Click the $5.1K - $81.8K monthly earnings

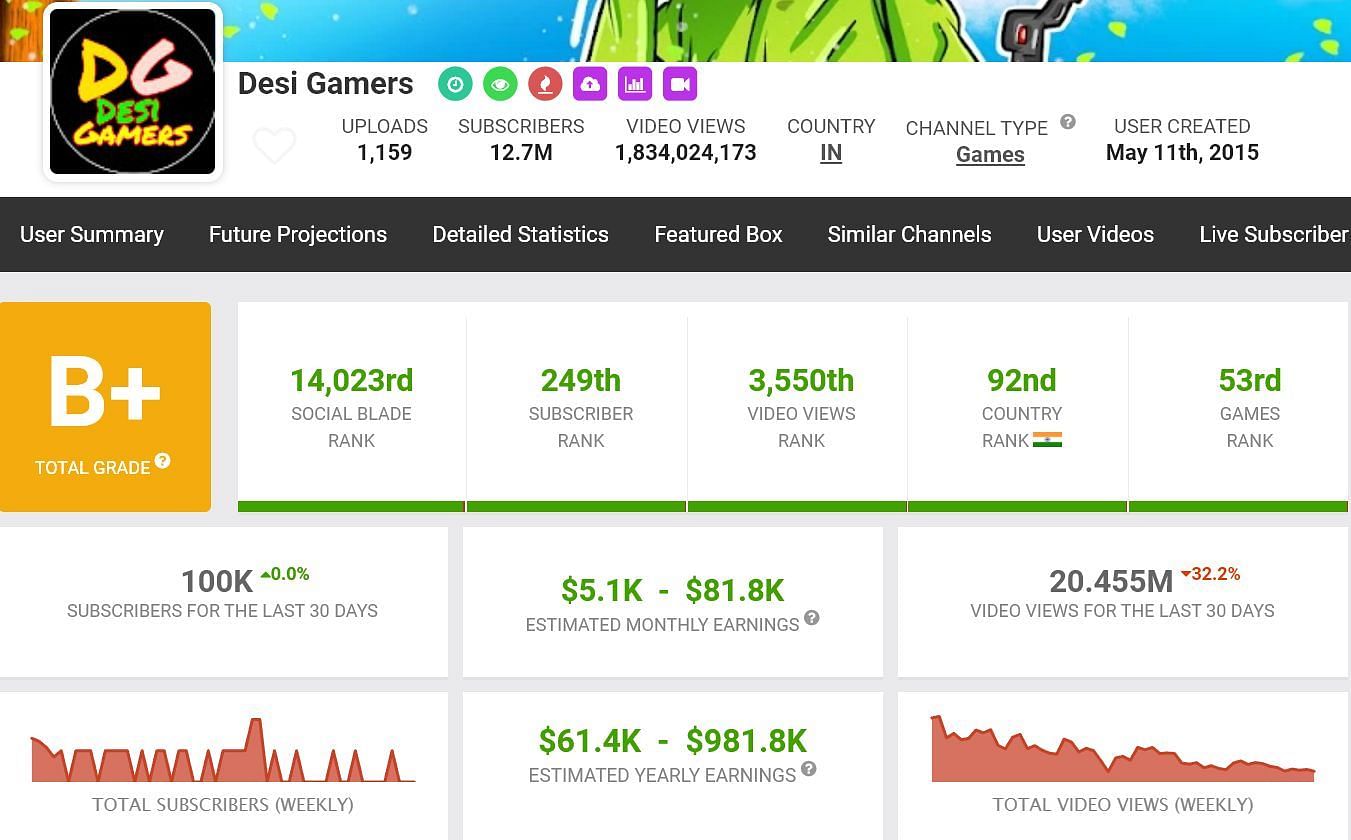[672, 591]
